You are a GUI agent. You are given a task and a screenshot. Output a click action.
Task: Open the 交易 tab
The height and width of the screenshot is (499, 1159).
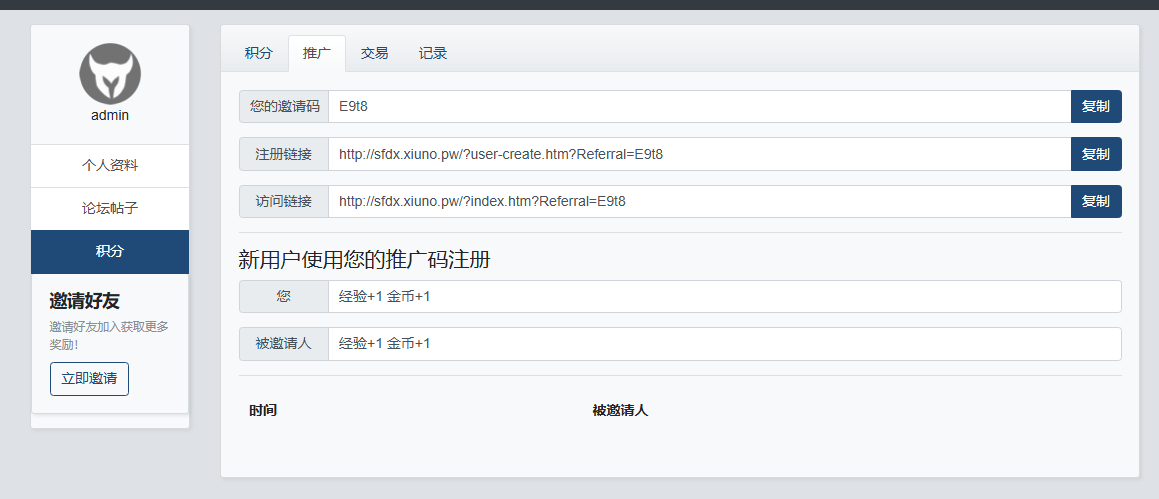point(375,53)
